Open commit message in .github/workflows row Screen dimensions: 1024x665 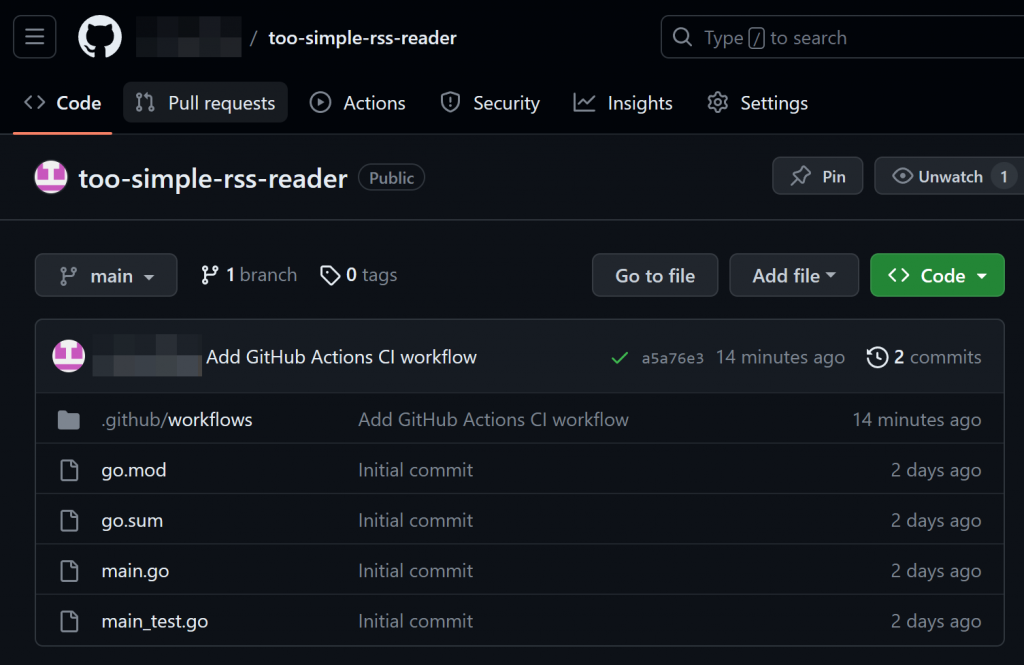pyautogui.click(x=494, y=419)
